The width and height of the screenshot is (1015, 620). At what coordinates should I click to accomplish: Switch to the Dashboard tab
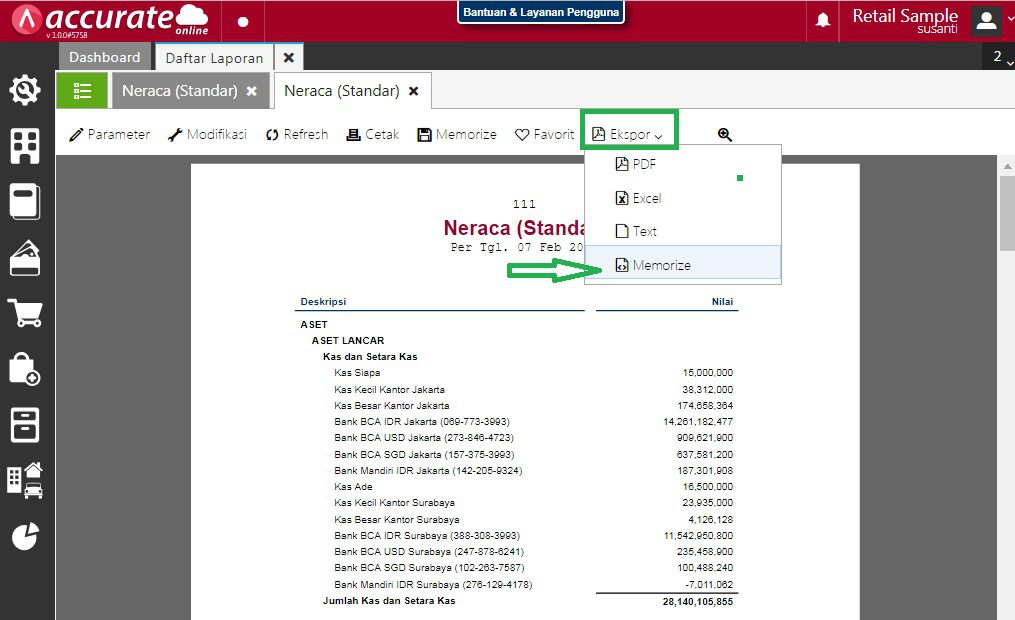pos(105,57)
